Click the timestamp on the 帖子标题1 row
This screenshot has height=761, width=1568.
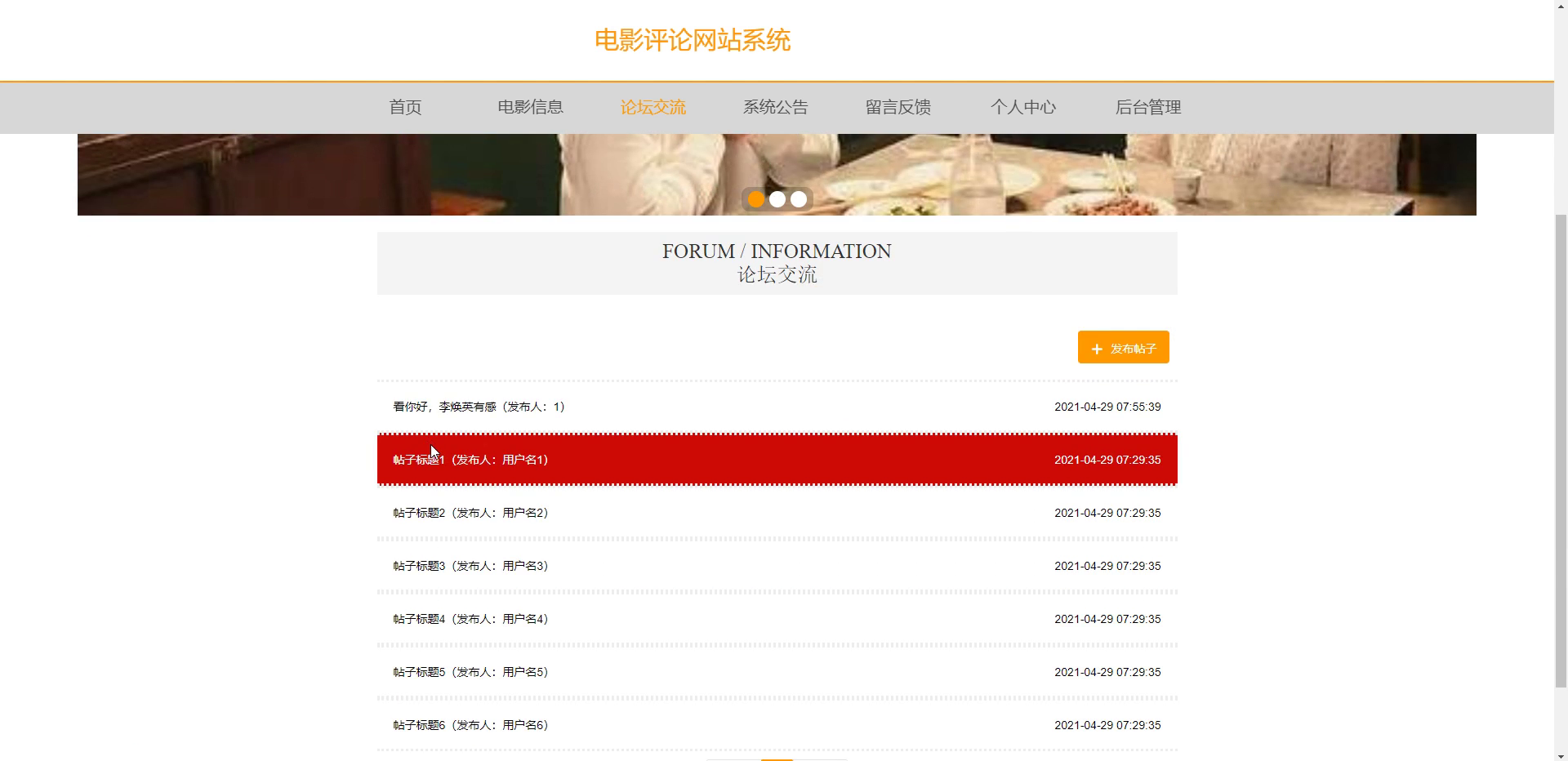click(x=1107, y=460)
